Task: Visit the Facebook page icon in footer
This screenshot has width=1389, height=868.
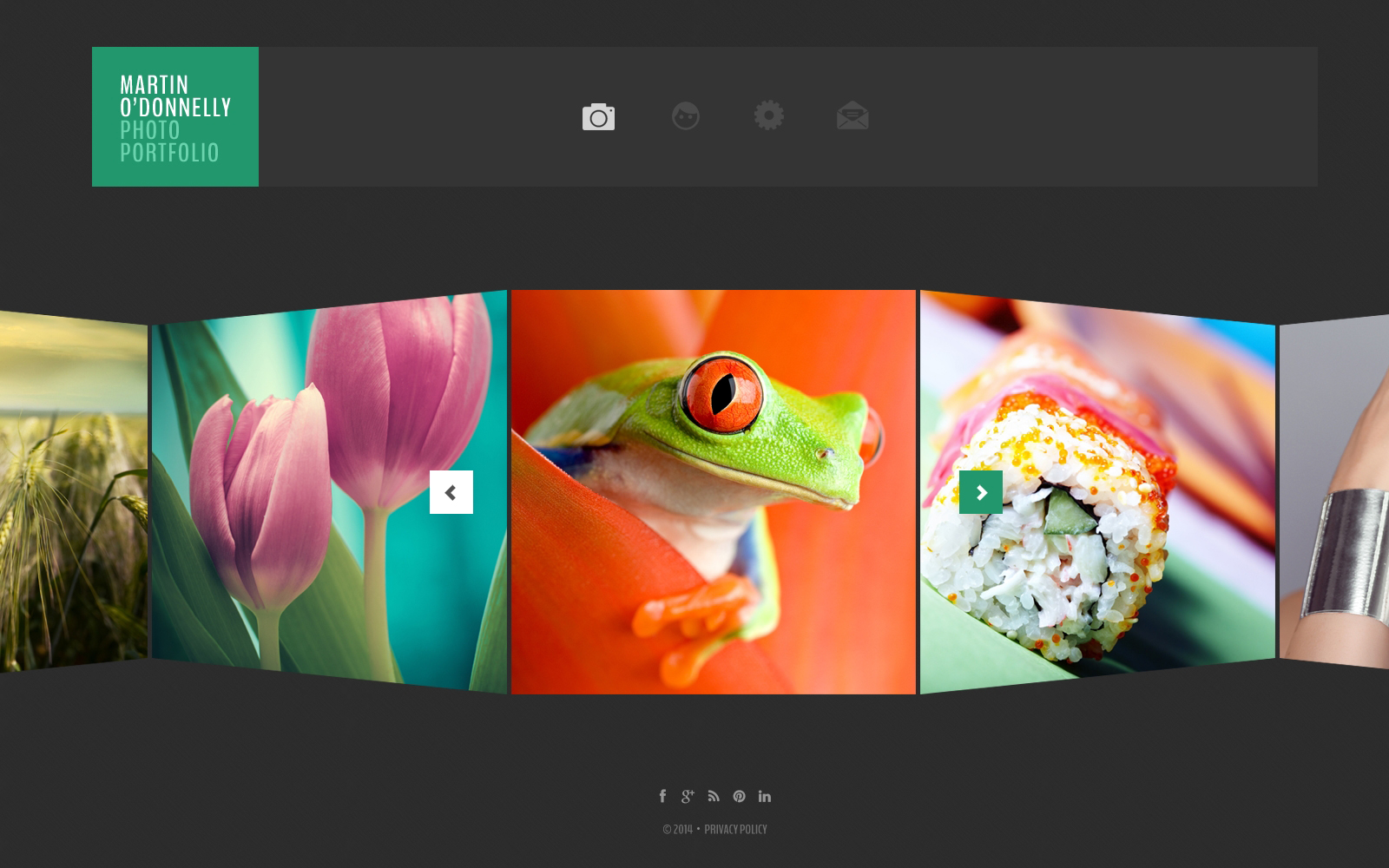Action: point(662,796)
